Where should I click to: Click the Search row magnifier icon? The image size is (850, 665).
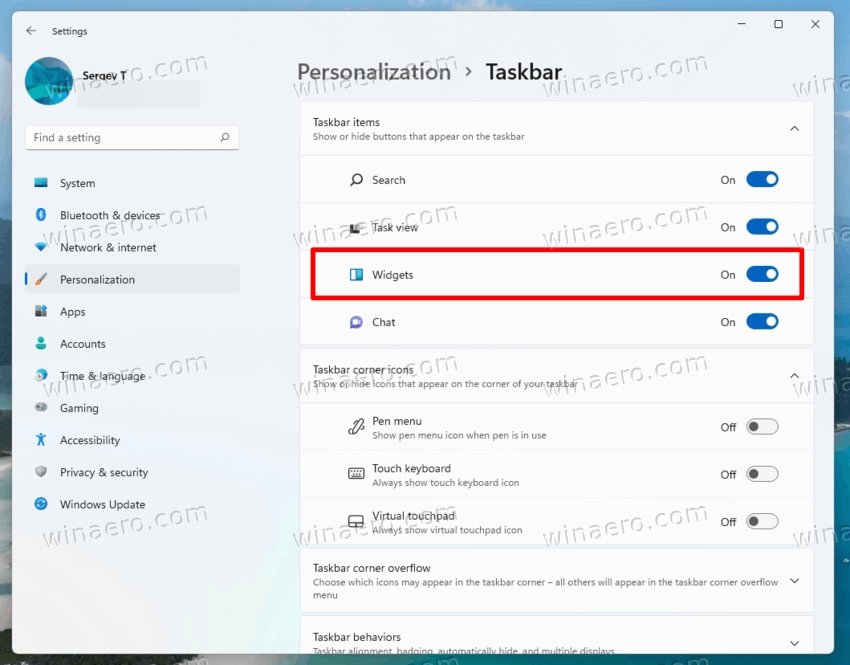coord(356,180)
